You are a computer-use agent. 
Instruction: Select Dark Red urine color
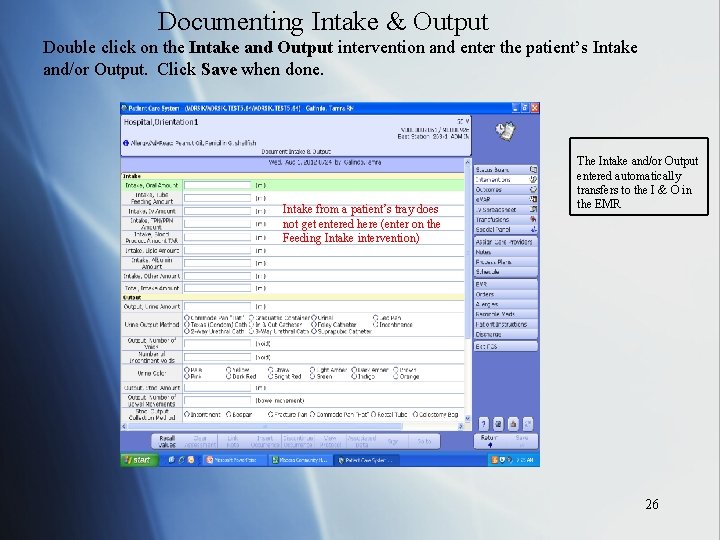pos(229,377)
